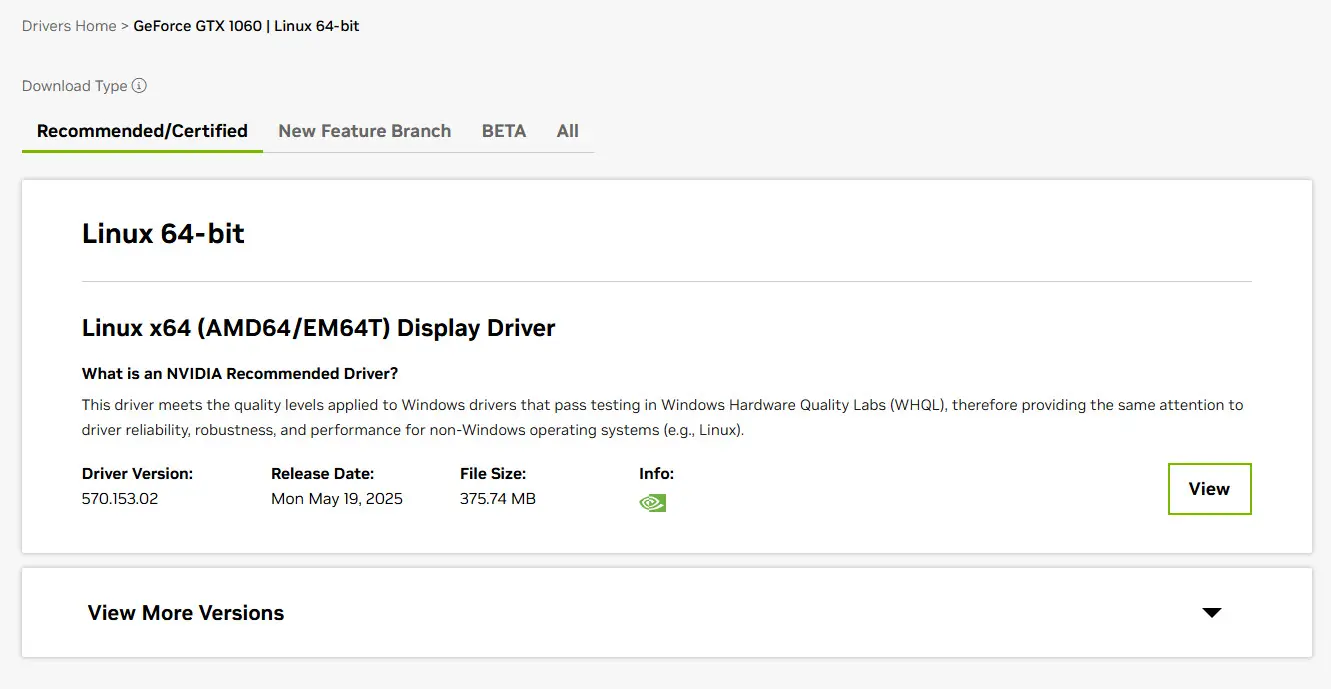Go to Drivers Home breadcrumb link
Viewport: 1331px width, 689px height.
[x=69, y=26]
